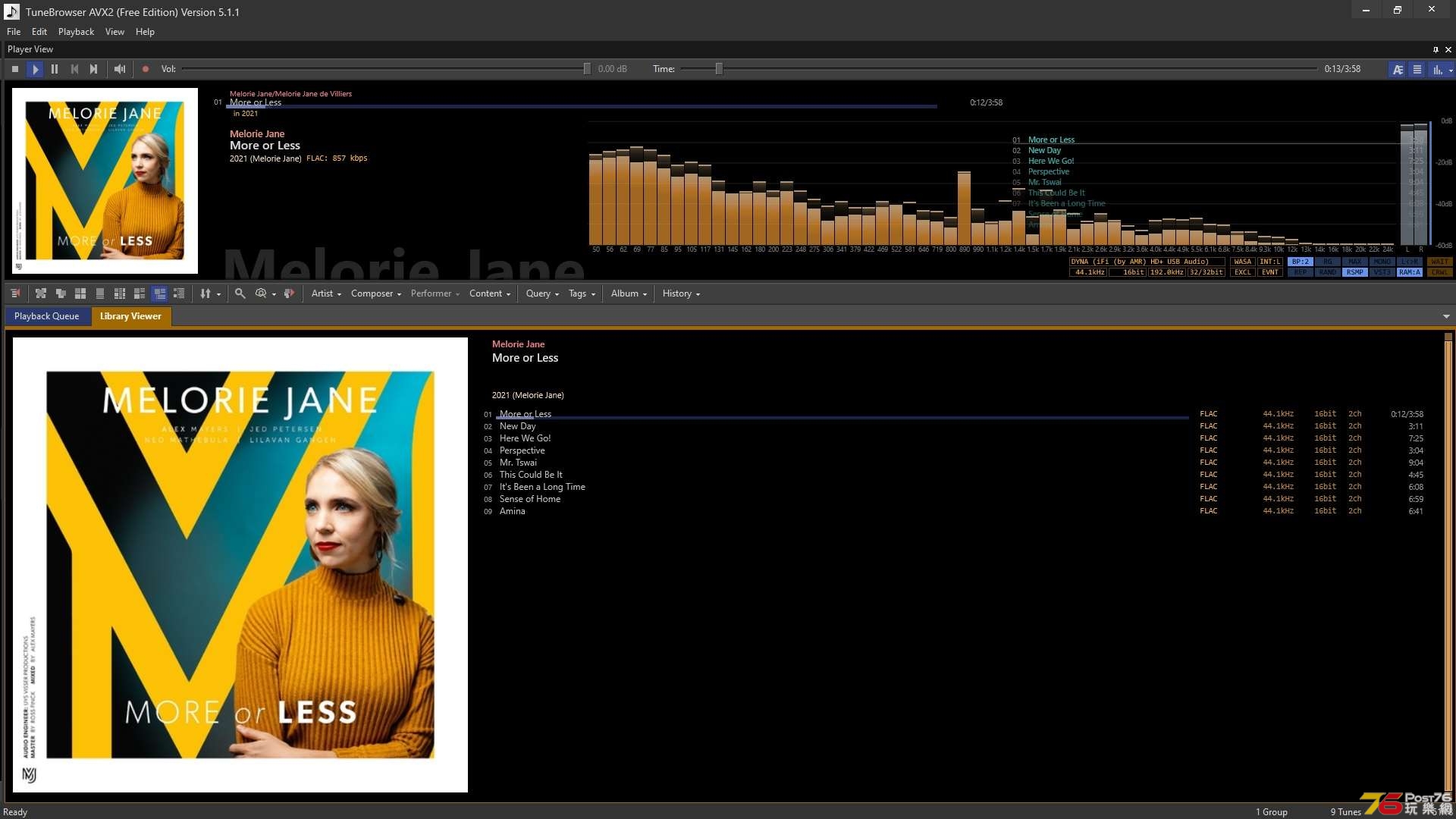Click the Time seek slider handle

pyautogui.click(x=719, y=69)
